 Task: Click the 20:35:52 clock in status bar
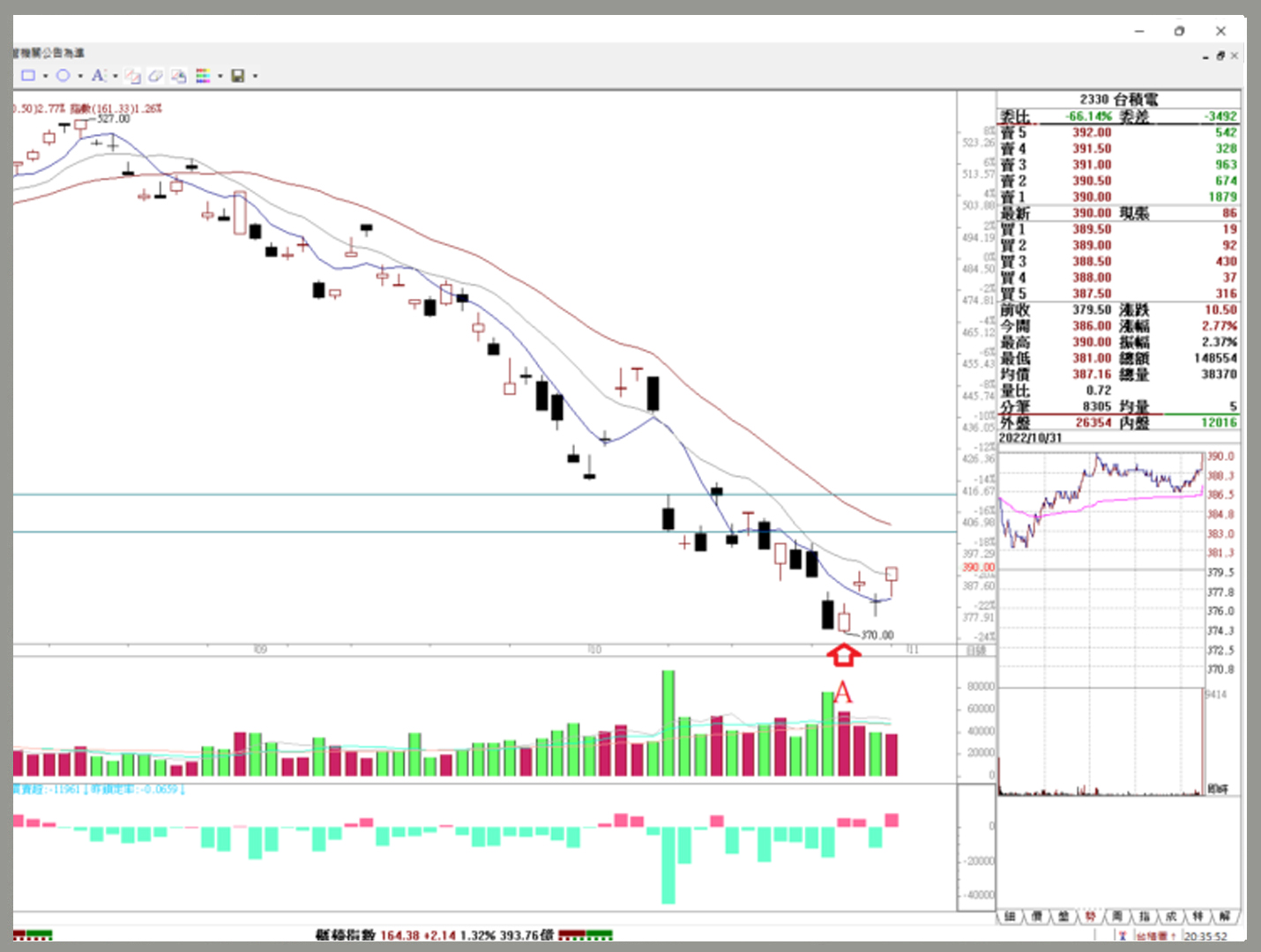point(1205,936)
